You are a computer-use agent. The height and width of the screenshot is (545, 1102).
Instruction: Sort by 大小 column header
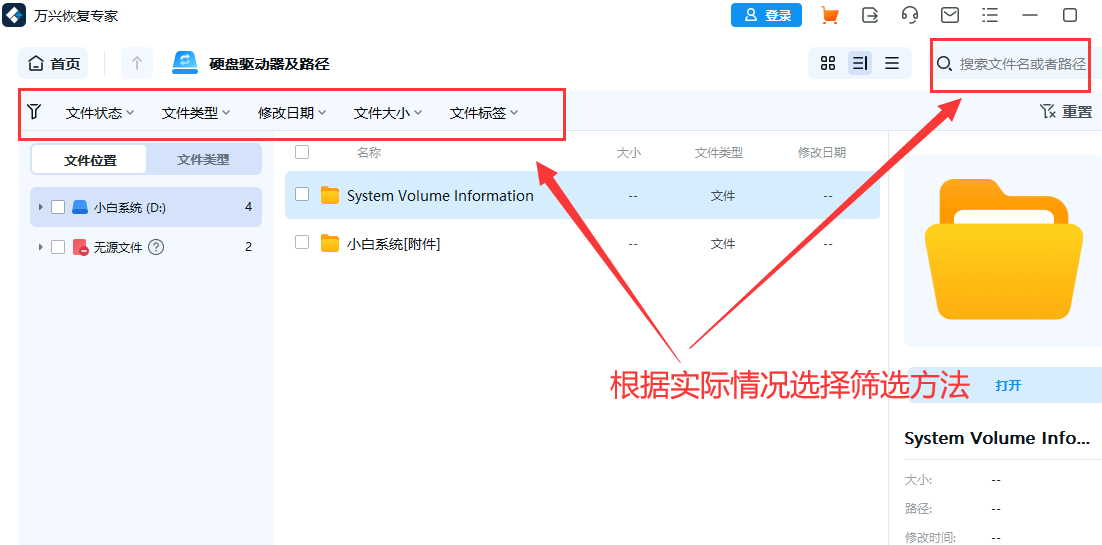pos(629,152)
